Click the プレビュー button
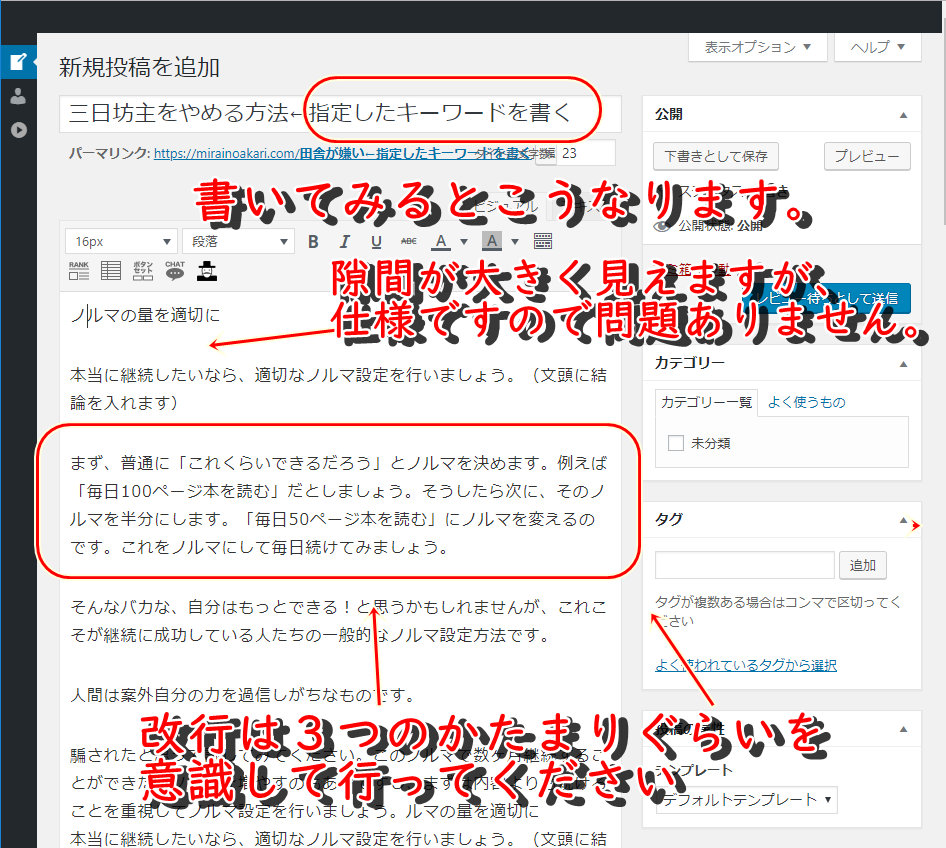 [867, 157]
